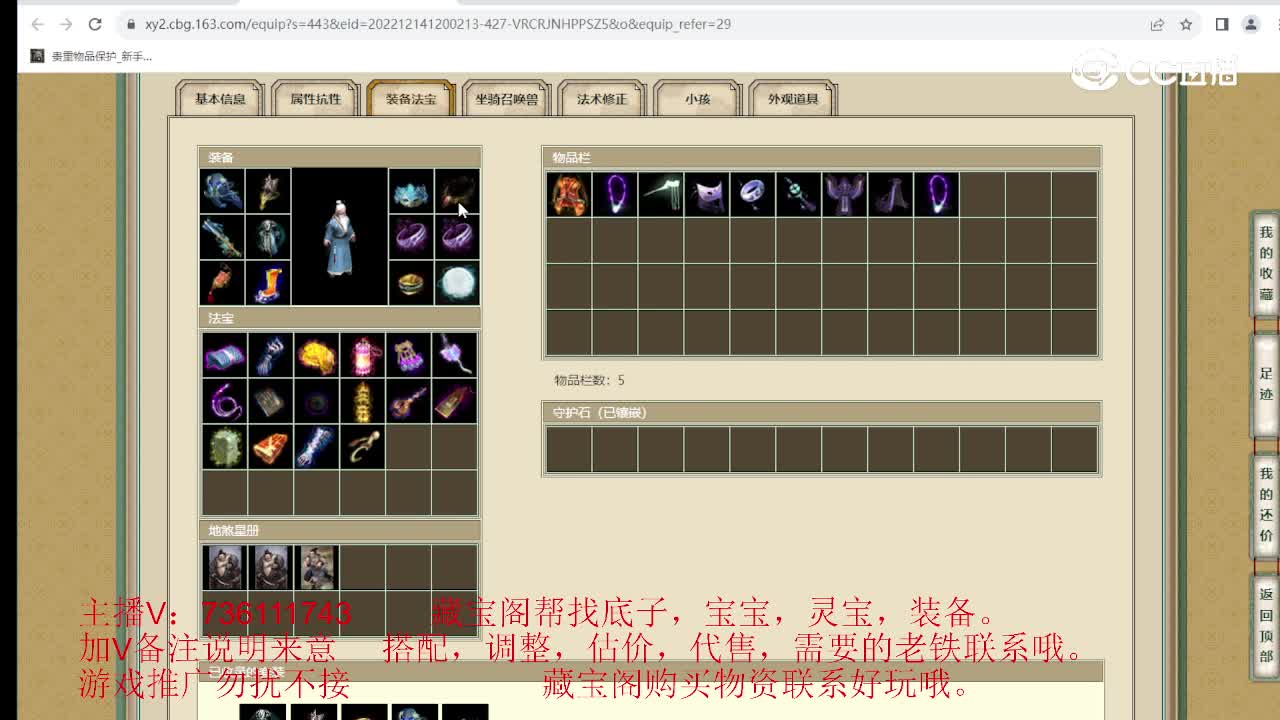
Task: Inspect the blue helmet in equipment slots
Action: coord(222,191)
